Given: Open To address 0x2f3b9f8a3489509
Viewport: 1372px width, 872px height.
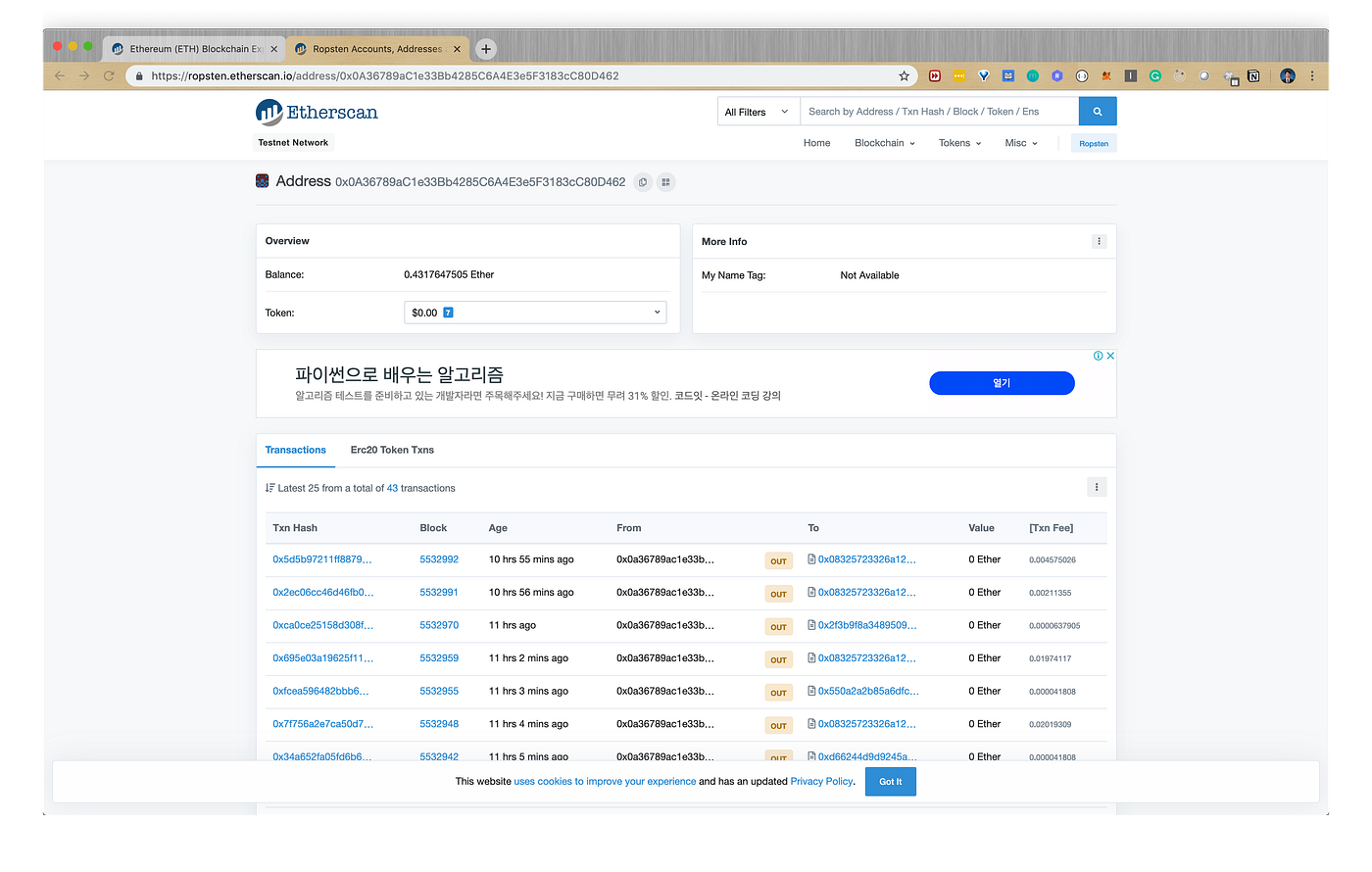Looking at the screenshot, I should click(867, 625).
